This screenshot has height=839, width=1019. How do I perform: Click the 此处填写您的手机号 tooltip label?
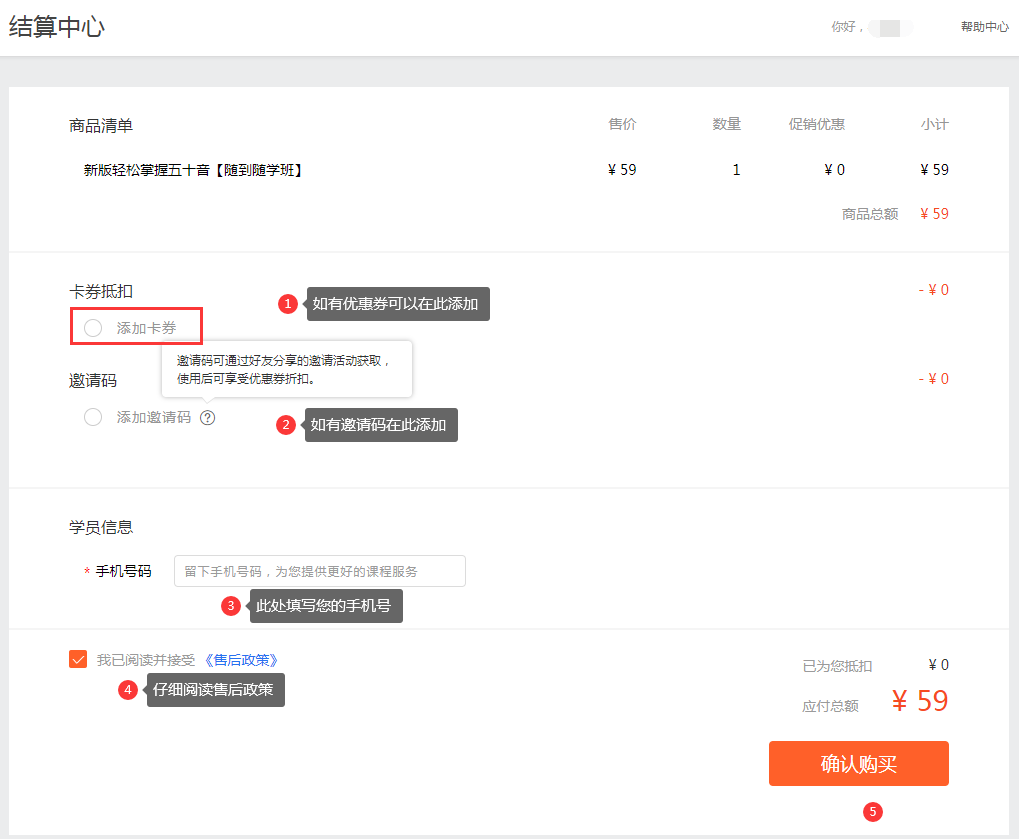pos(325,606)
